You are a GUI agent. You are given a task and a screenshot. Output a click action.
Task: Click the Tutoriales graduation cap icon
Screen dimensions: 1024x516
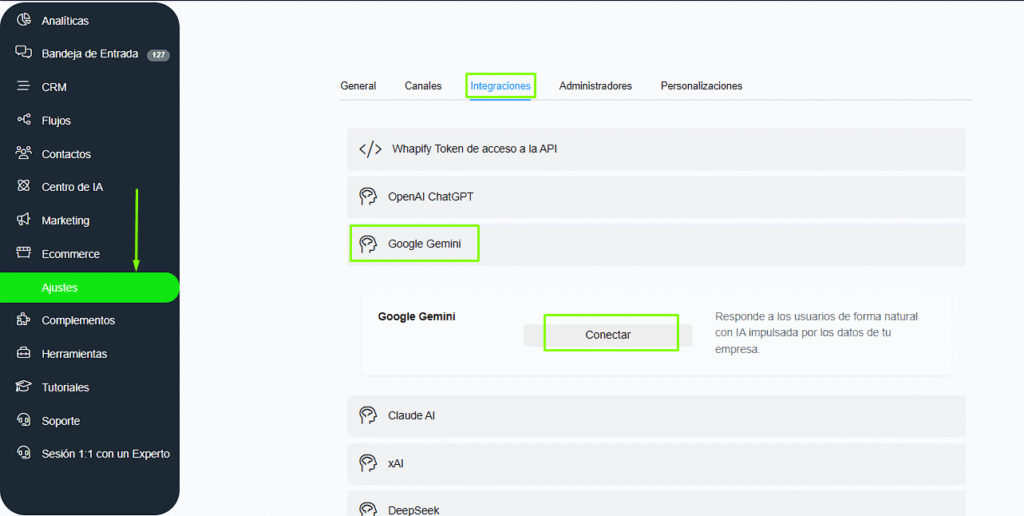24,387
